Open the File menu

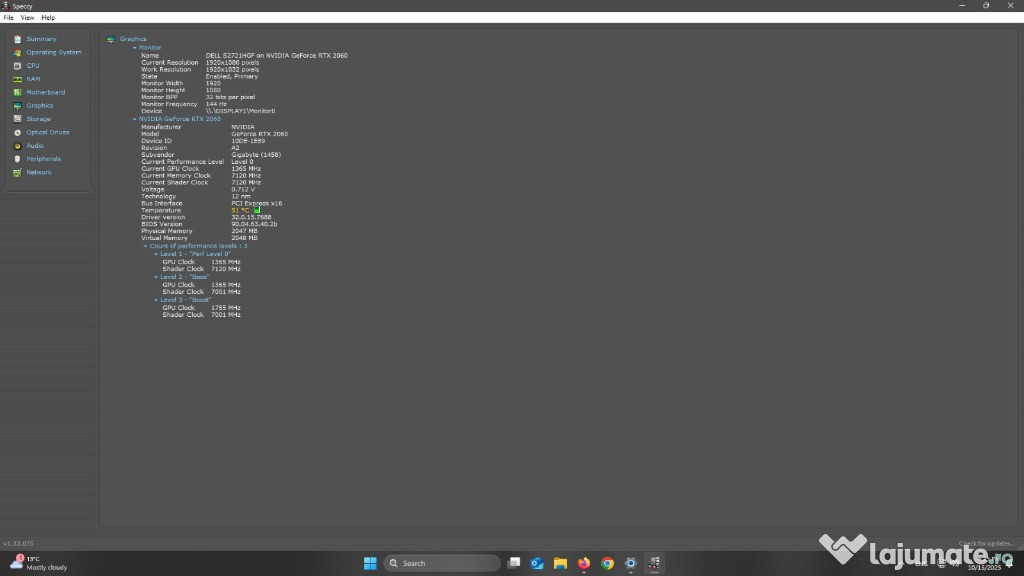(9, 18)
